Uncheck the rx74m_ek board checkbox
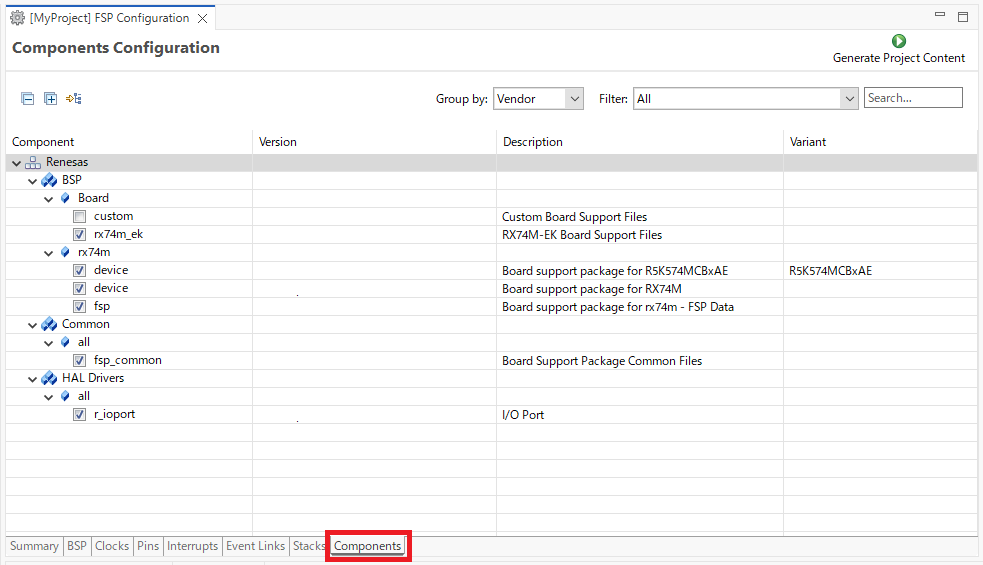The image size is (983, 565). tap(80, 235)
